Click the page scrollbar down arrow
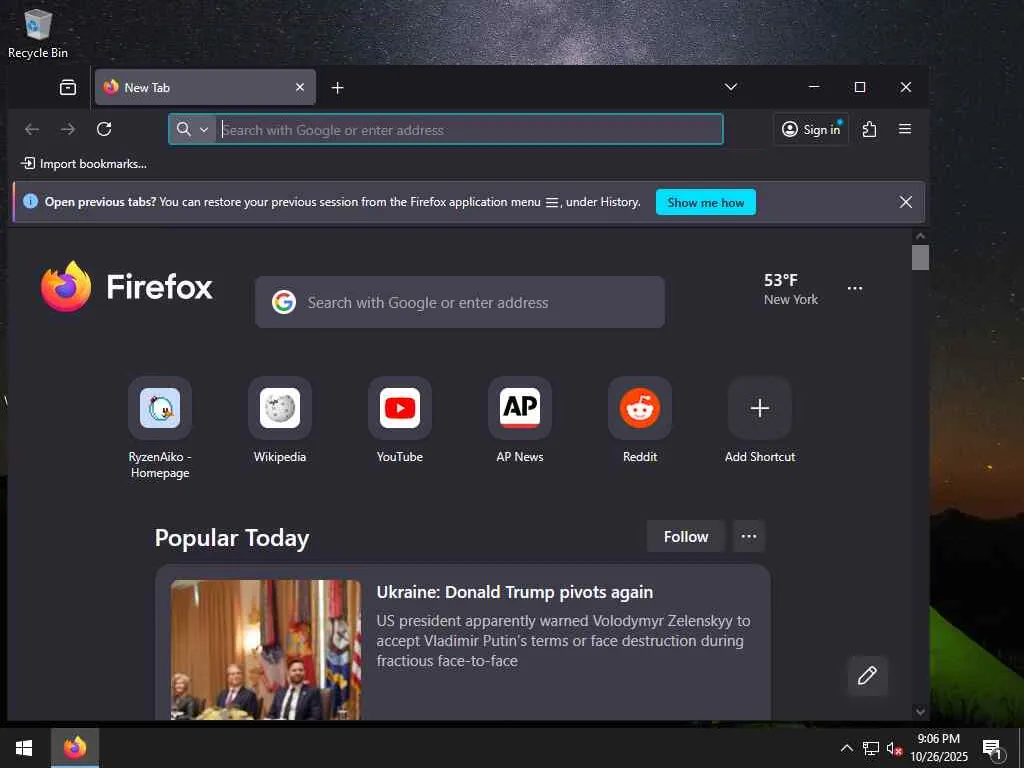Viewport: 1024px width, 768px height. pyautogui.click(x=920, y=712)
